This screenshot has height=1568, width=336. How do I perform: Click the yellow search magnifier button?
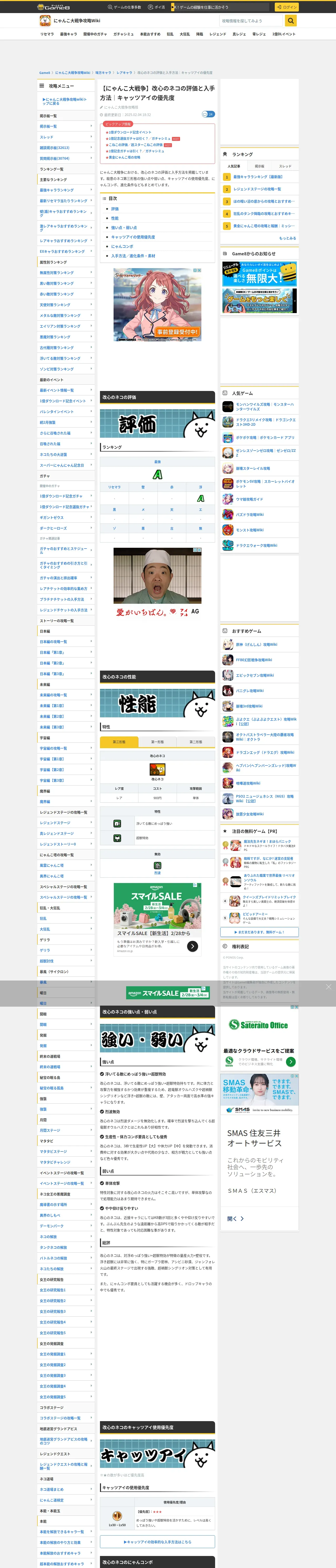pyautogui.click(x=291, y=21)
